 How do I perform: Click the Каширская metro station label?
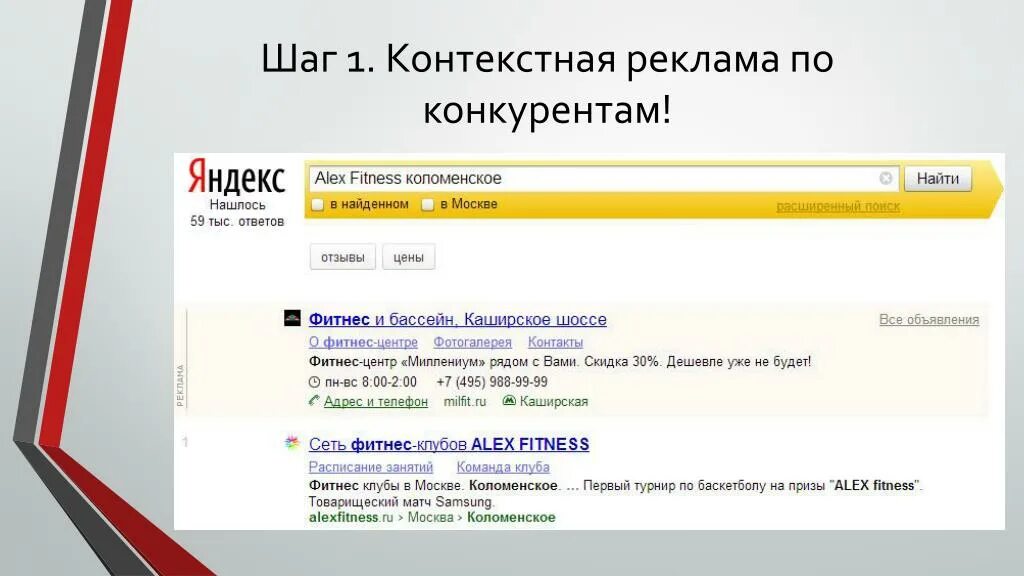(x=554, y=401)
